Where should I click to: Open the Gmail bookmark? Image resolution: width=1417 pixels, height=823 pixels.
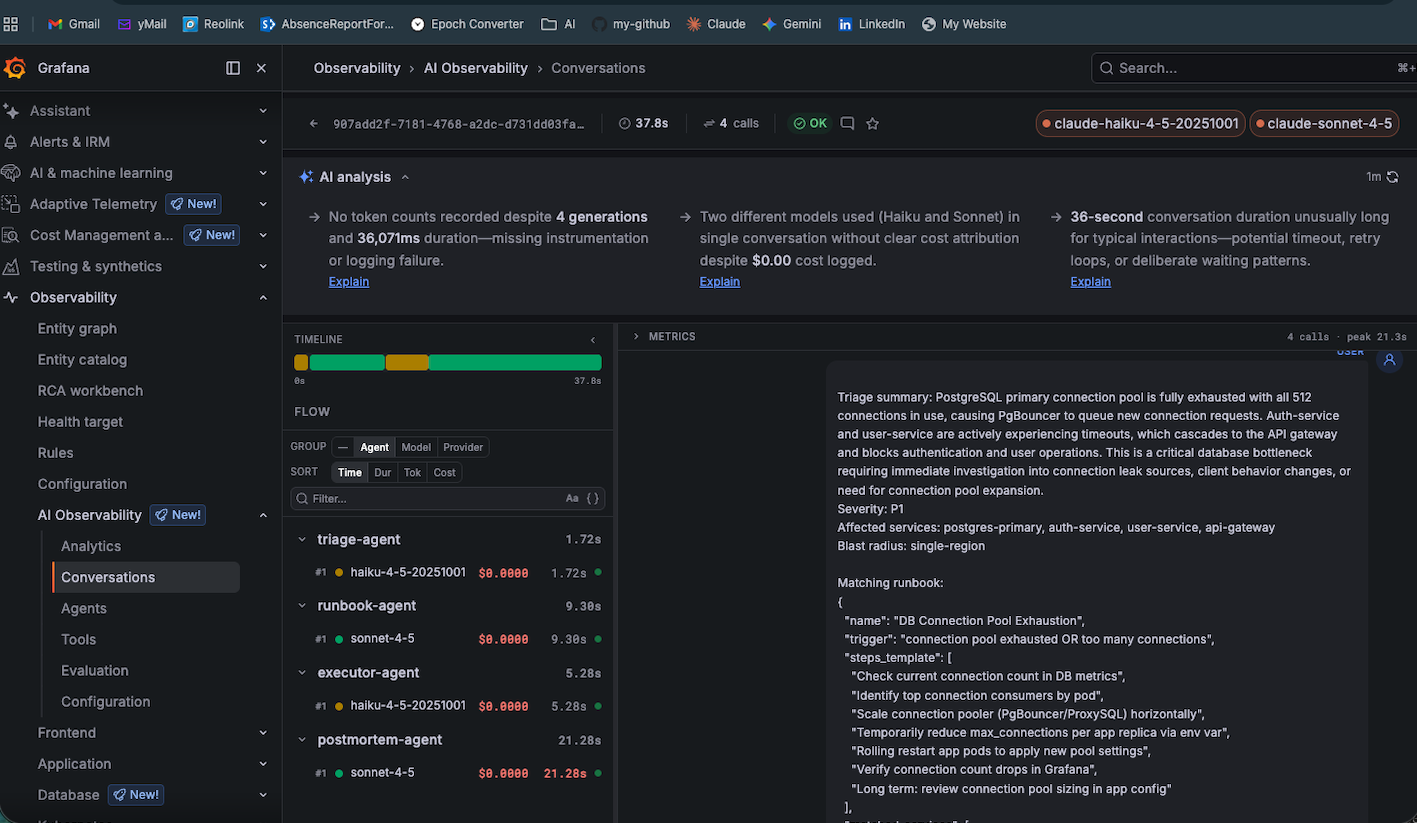click(74, 24)
